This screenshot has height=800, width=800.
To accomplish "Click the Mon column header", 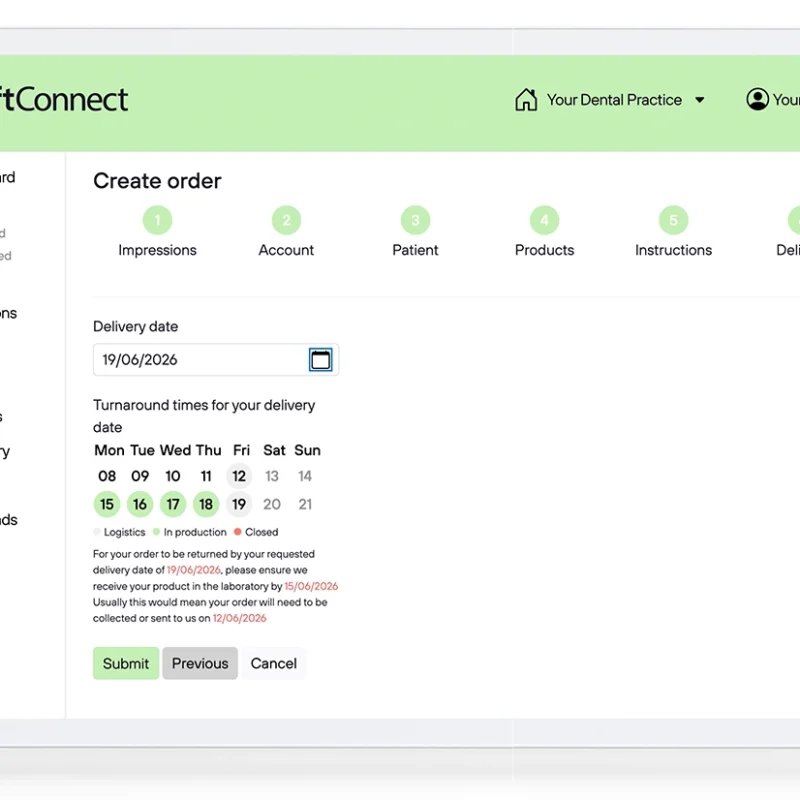I will pos(109,450).
